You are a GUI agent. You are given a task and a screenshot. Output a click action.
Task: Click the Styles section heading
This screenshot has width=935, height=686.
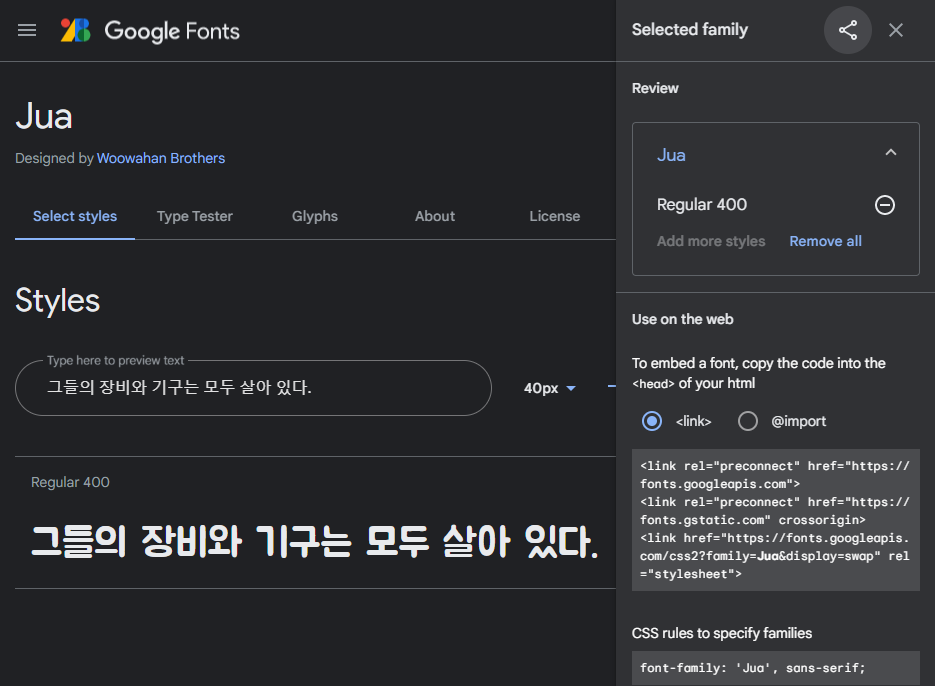(57, 300)
